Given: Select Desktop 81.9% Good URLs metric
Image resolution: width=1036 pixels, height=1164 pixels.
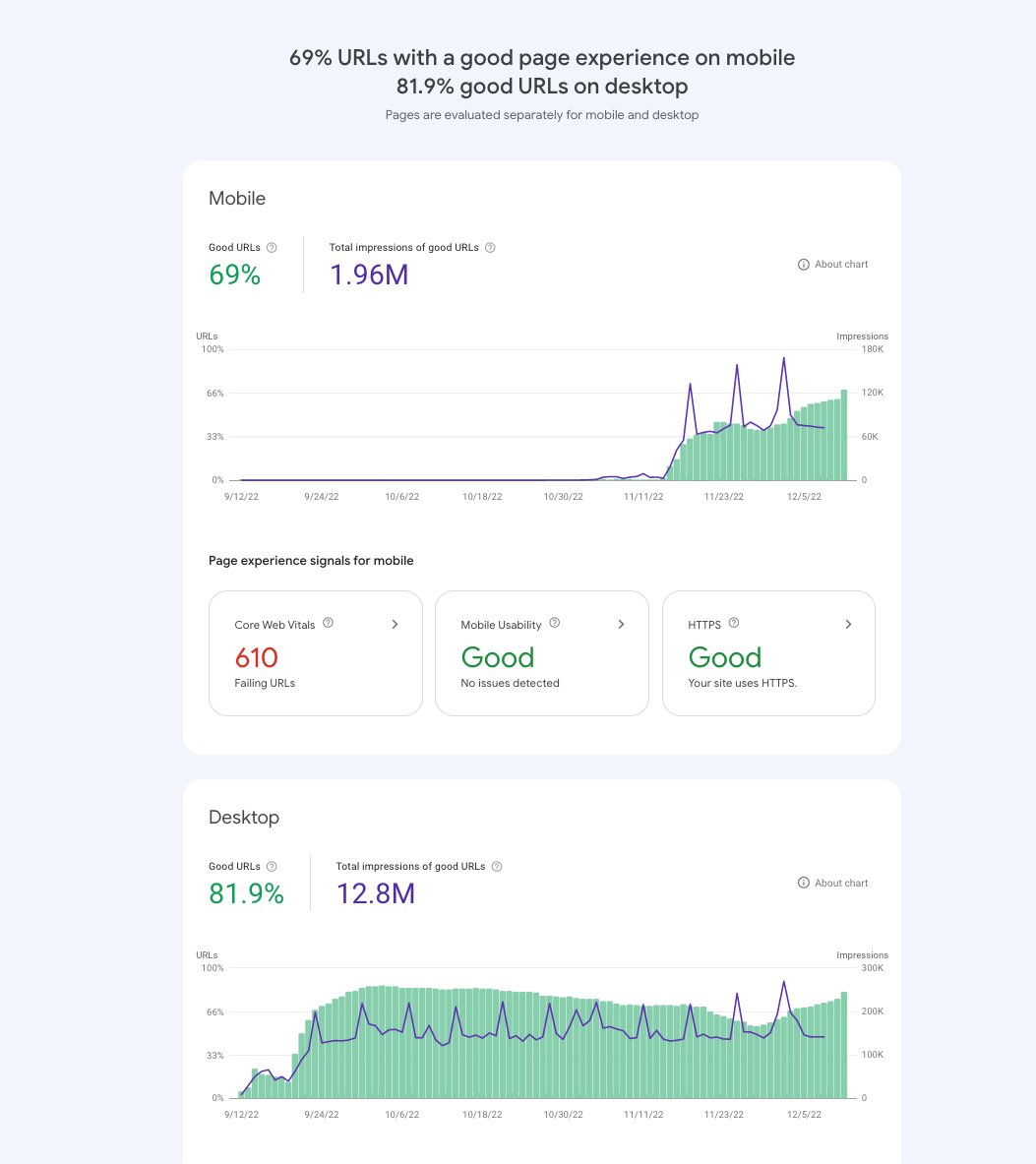Looking at the screenshot, I should coord(246,893).
